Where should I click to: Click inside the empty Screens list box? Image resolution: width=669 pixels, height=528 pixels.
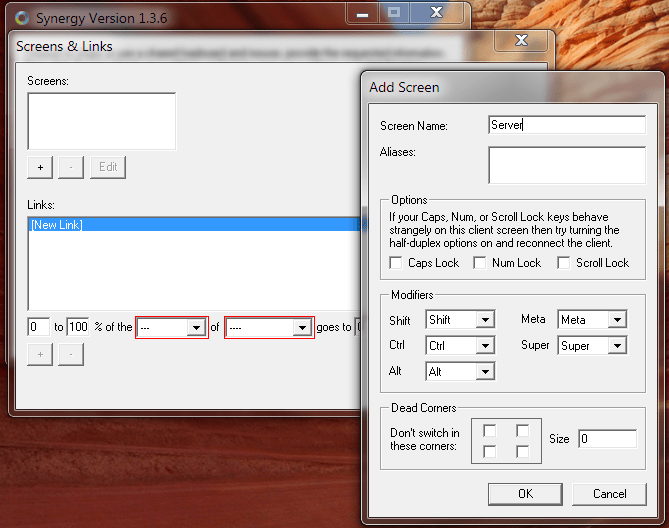[102, 121]
